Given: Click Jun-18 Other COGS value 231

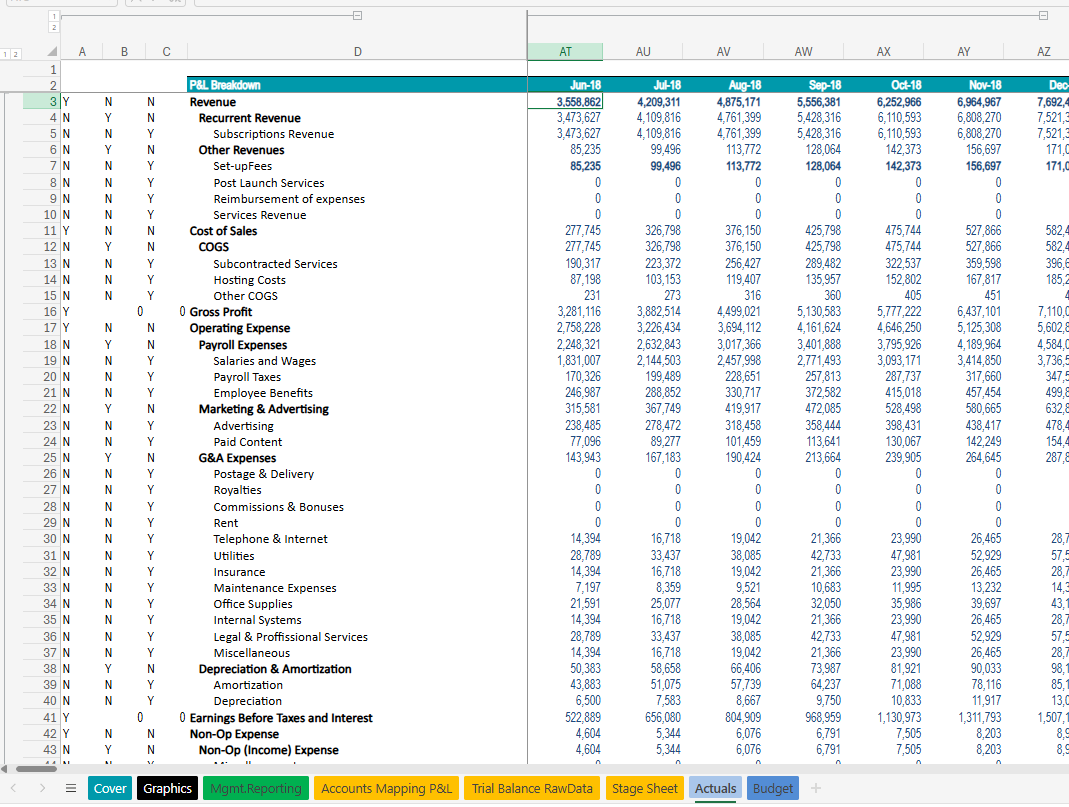Looking at the screenshot, I should (x=565, y=296).
